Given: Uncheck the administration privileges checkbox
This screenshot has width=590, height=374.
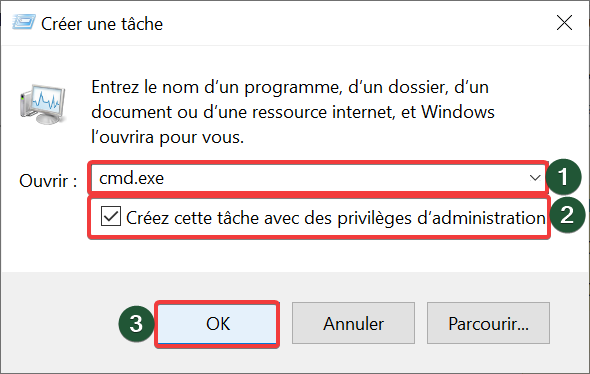Looking at the screenshot, I should 111,216.
